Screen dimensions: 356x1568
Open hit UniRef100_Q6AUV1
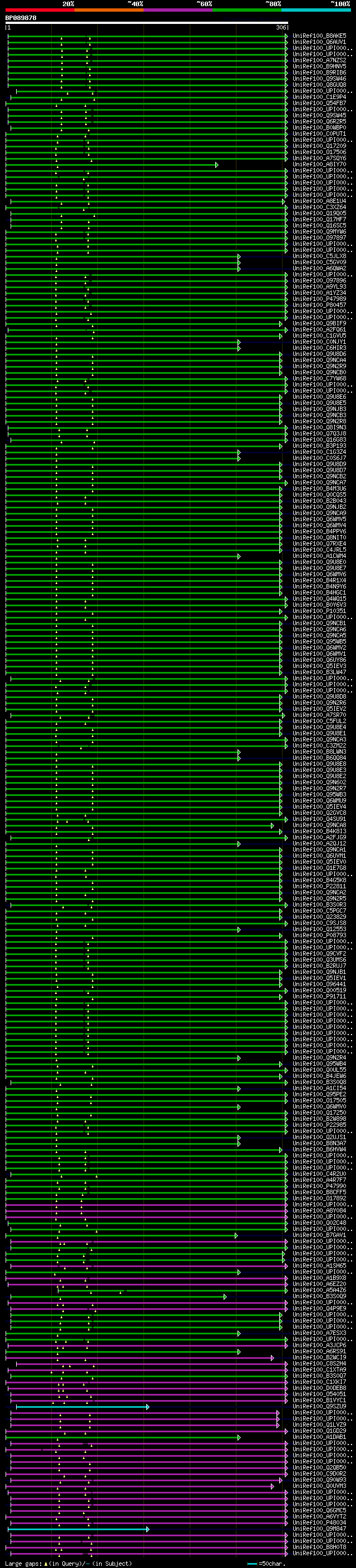coord(319,42)
